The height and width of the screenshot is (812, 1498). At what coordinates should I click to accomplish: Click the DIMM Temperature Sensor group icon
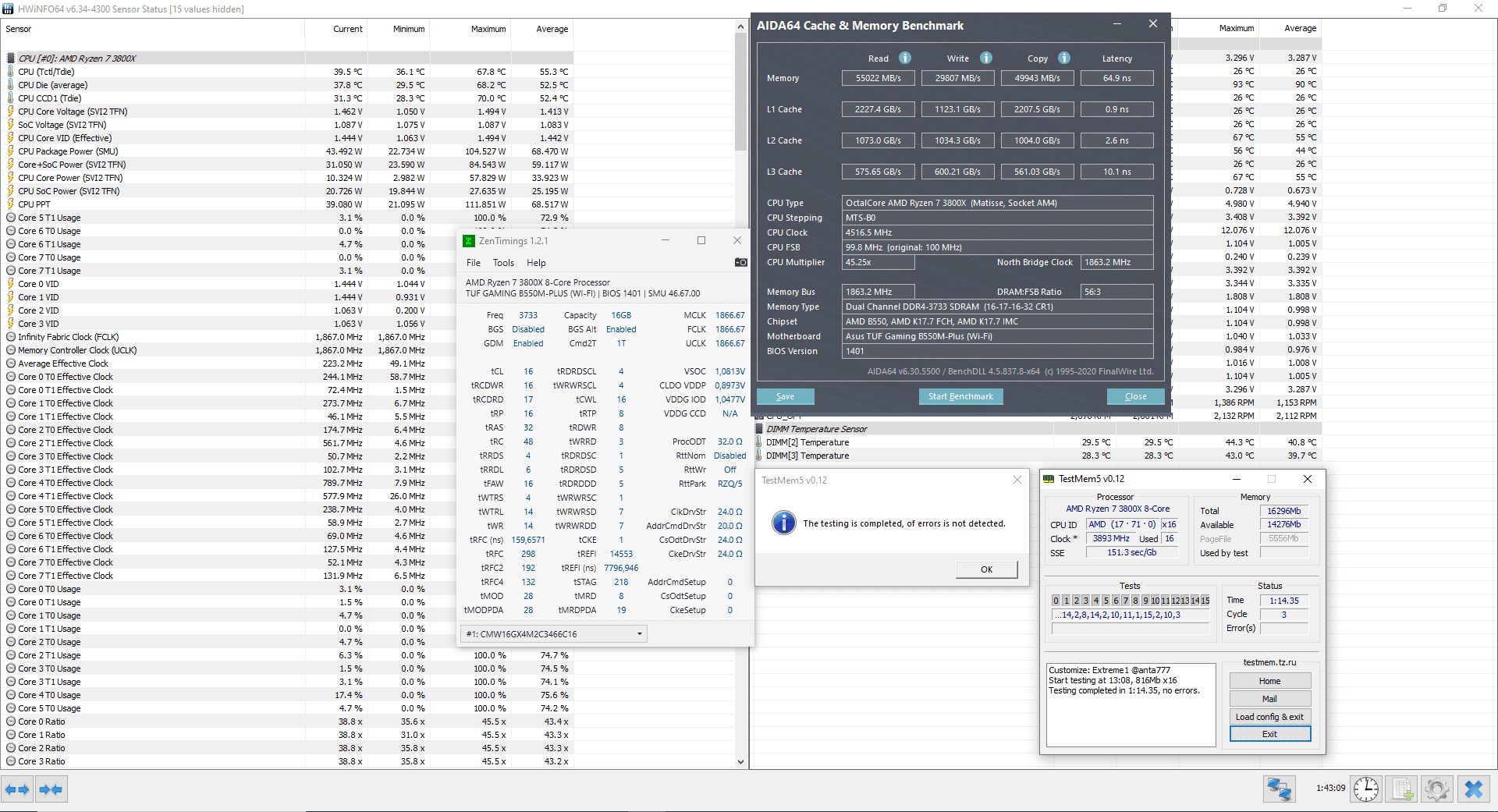(x=759, y=429)
